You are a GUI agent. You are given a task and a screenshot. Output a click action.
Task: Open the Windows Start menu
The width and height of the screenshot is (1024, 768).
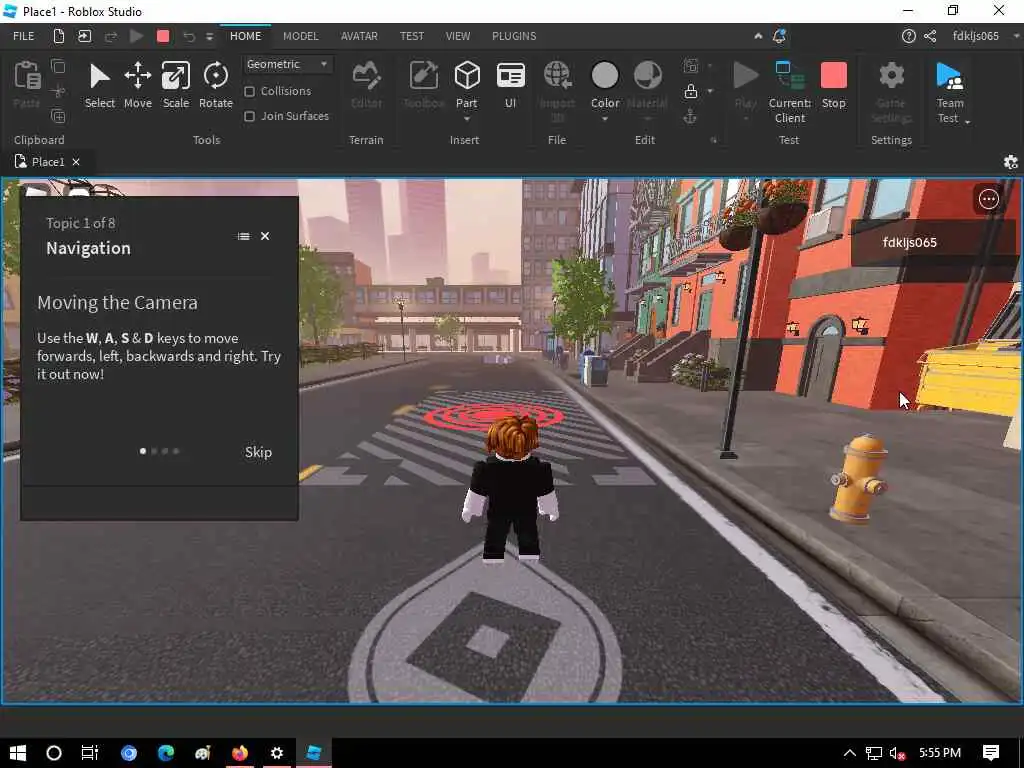(18, 753)
